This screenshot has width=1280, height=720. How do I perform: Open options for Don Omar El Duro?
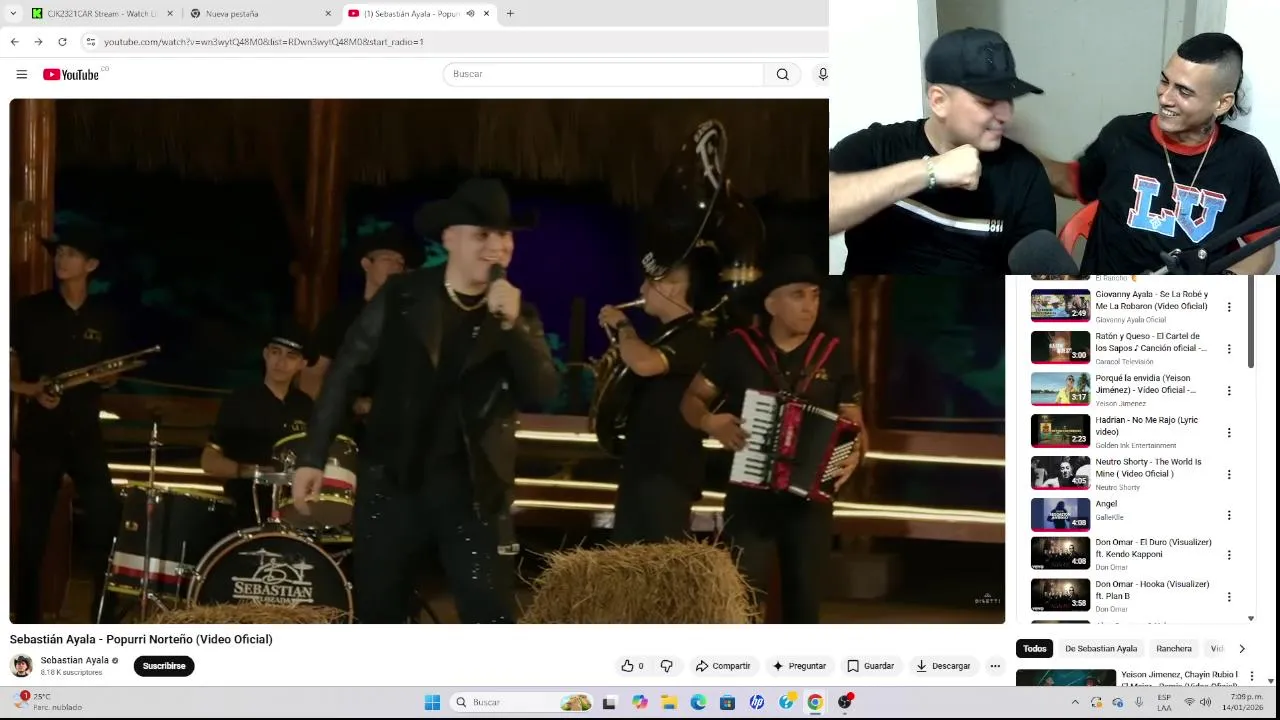click(x=1229, y=555)
